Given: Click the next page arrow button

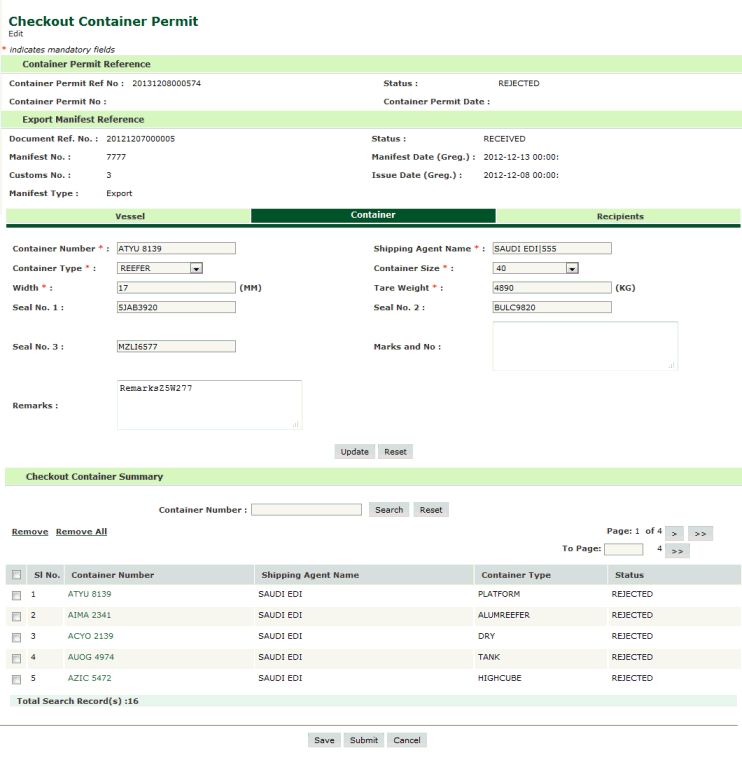Looking at the screenshot, I should tap(673, 533).
